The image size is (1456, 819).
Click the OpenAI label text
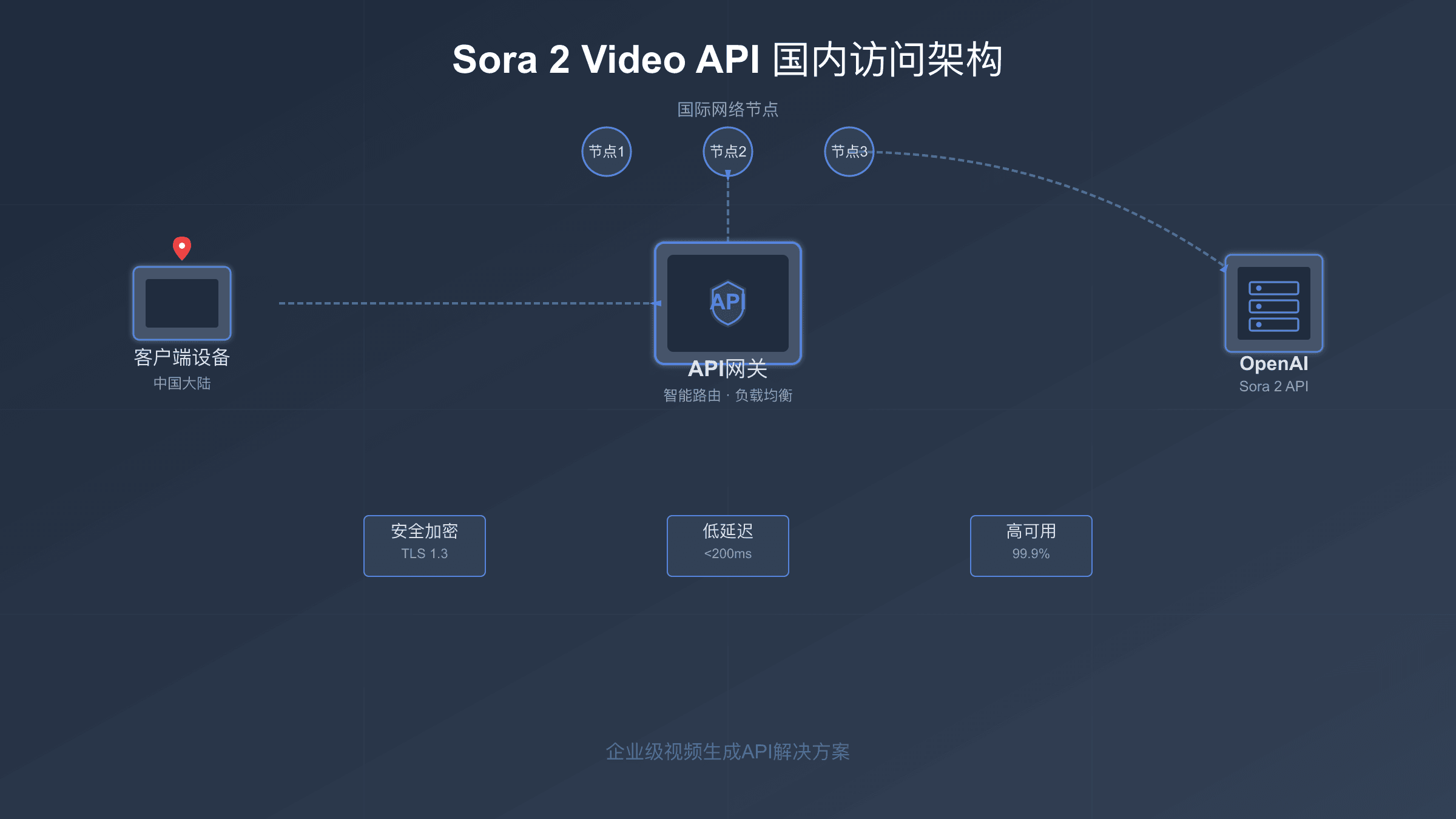click(1273, 364)
